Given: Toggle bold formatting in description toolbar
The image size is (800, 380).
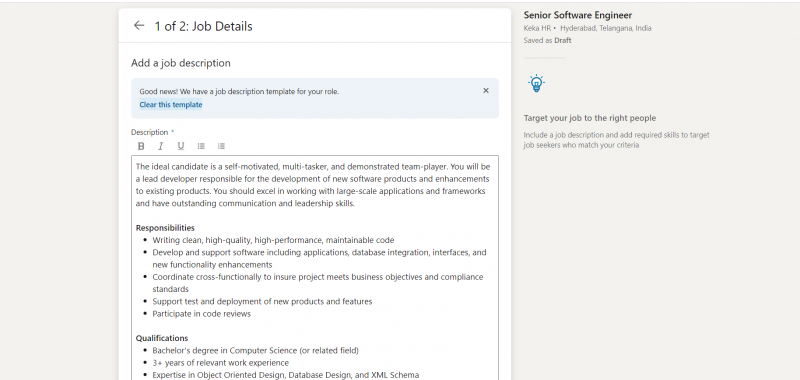Looking at the screenshot, I should click(x=141, y=146).
